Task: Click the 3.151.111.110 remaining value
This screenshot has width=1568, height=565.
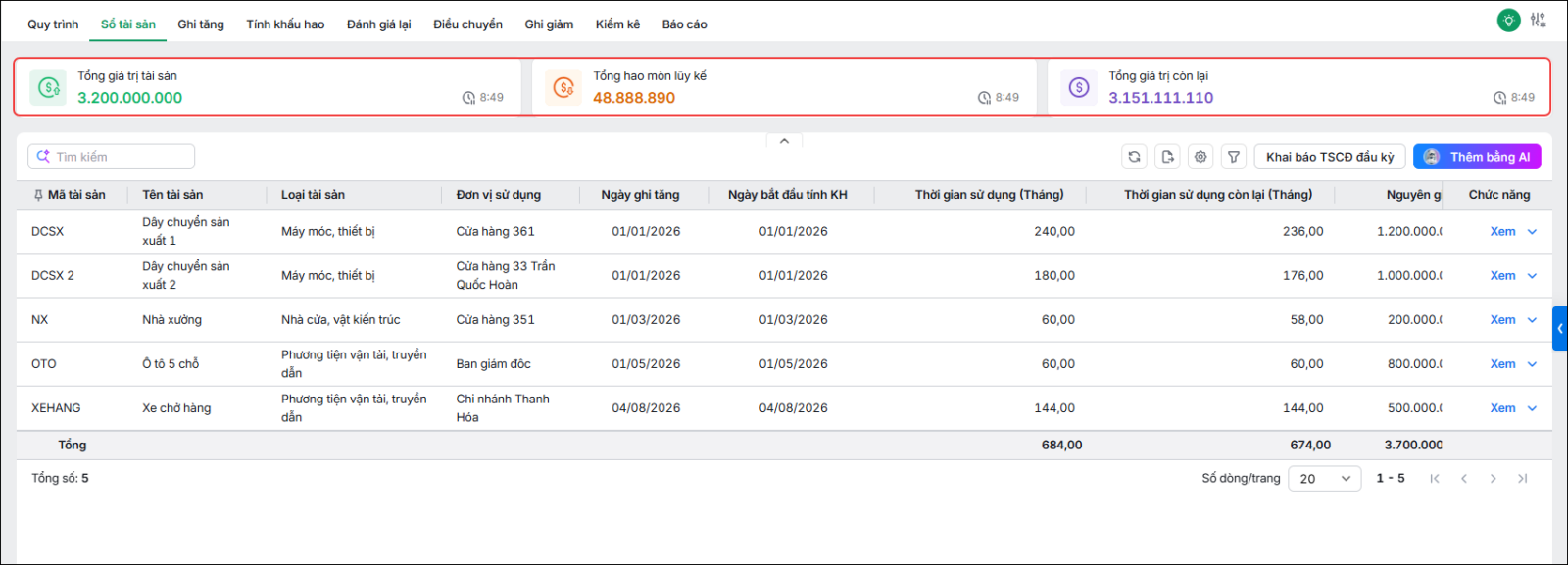Action: point(1160,98)
